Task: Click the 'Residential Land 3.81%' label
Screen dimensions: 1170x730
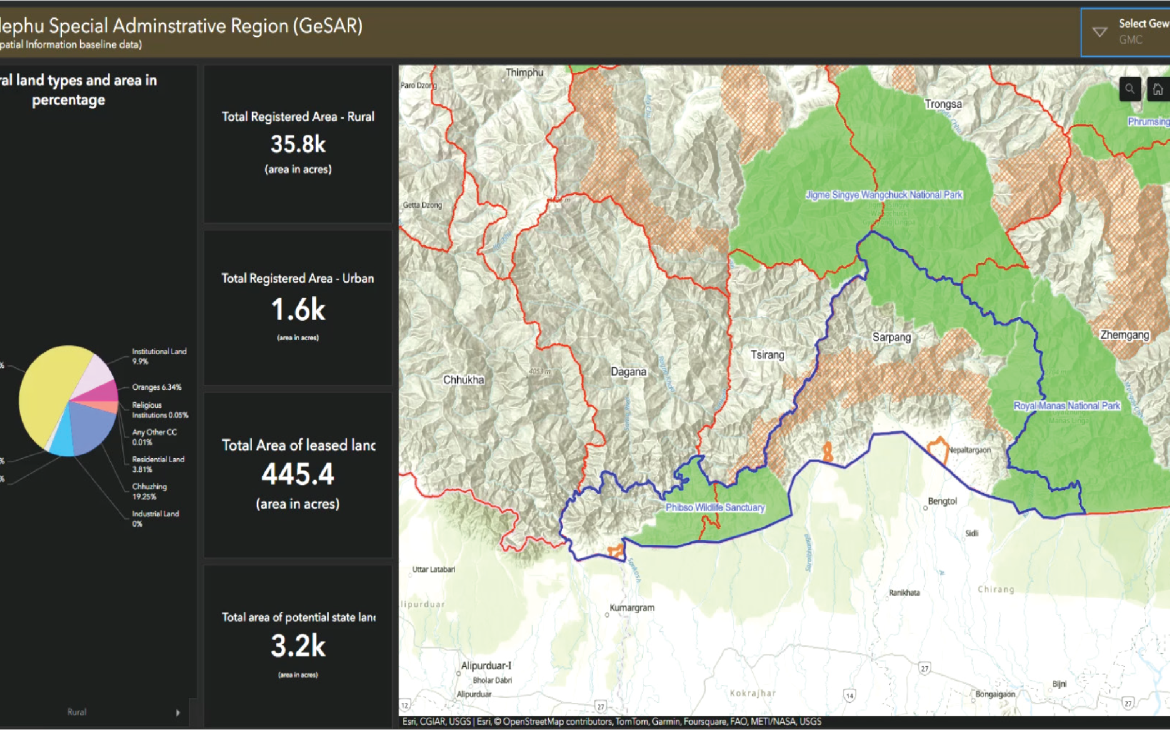Action: point(157,464)
